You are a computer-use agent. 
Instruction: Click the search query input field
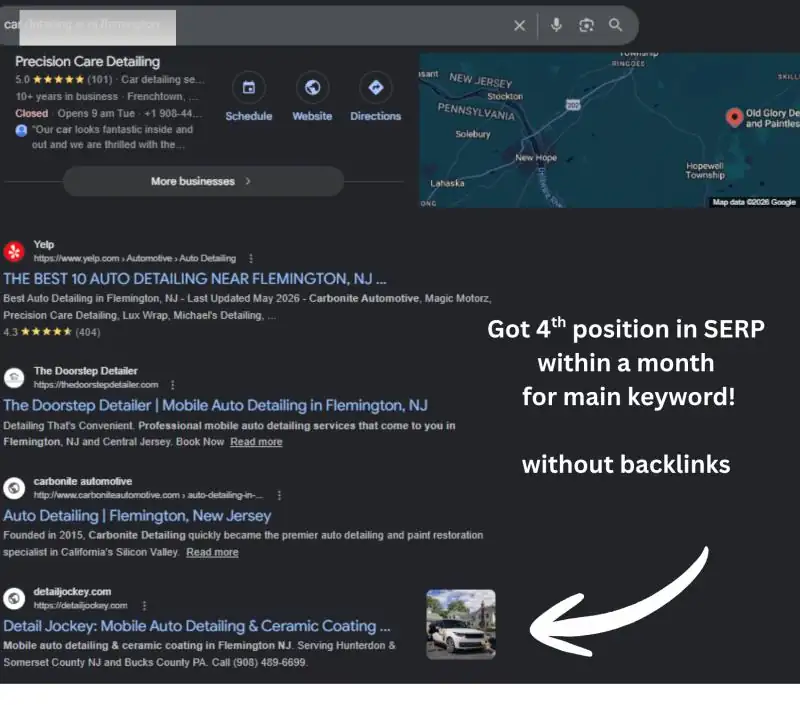pyautogui.click(x=255, y=25)
